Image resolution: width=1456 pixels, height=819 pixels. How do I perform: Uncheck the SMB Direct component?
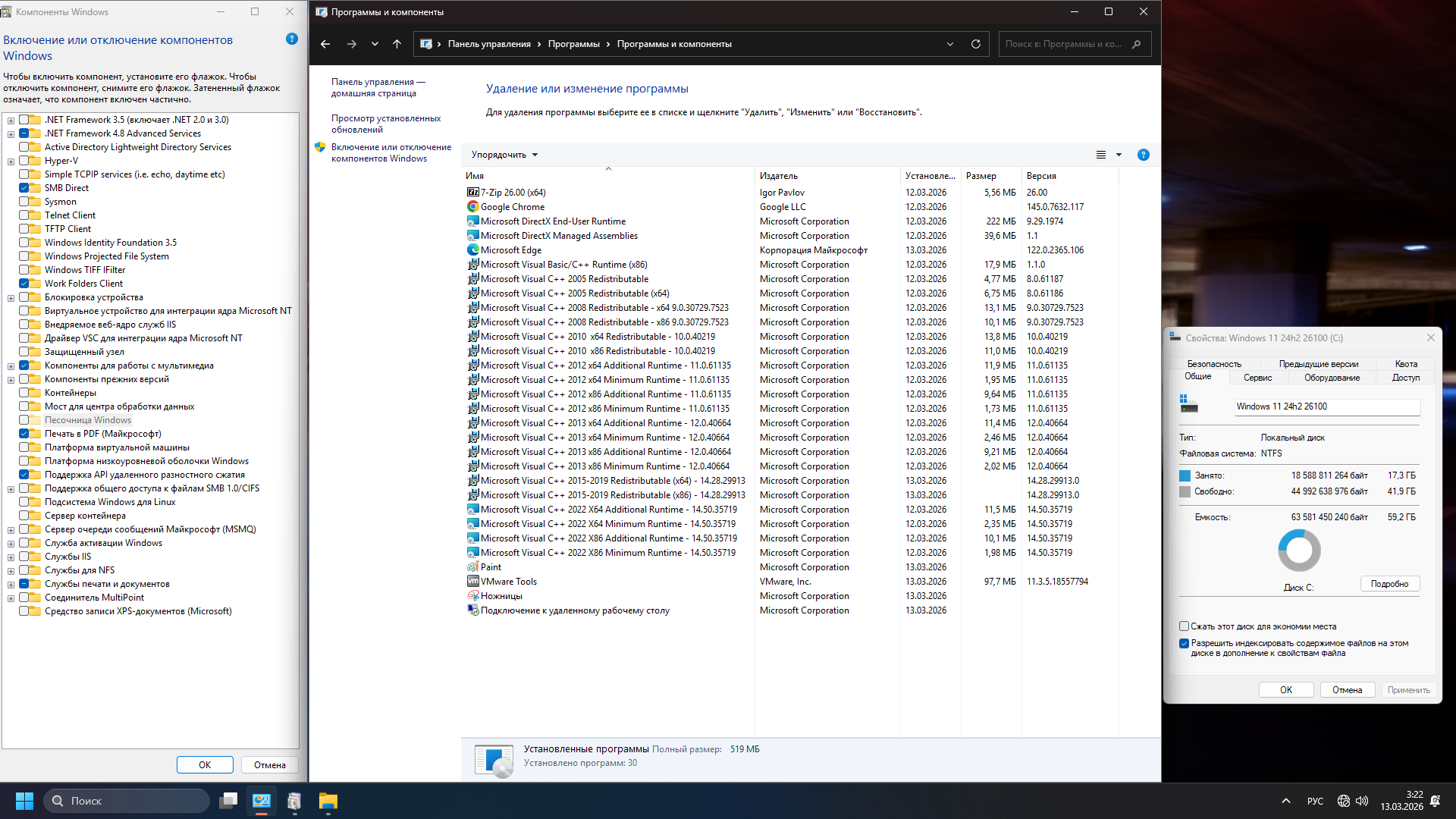pyautogui.click(x=24, y=188)
